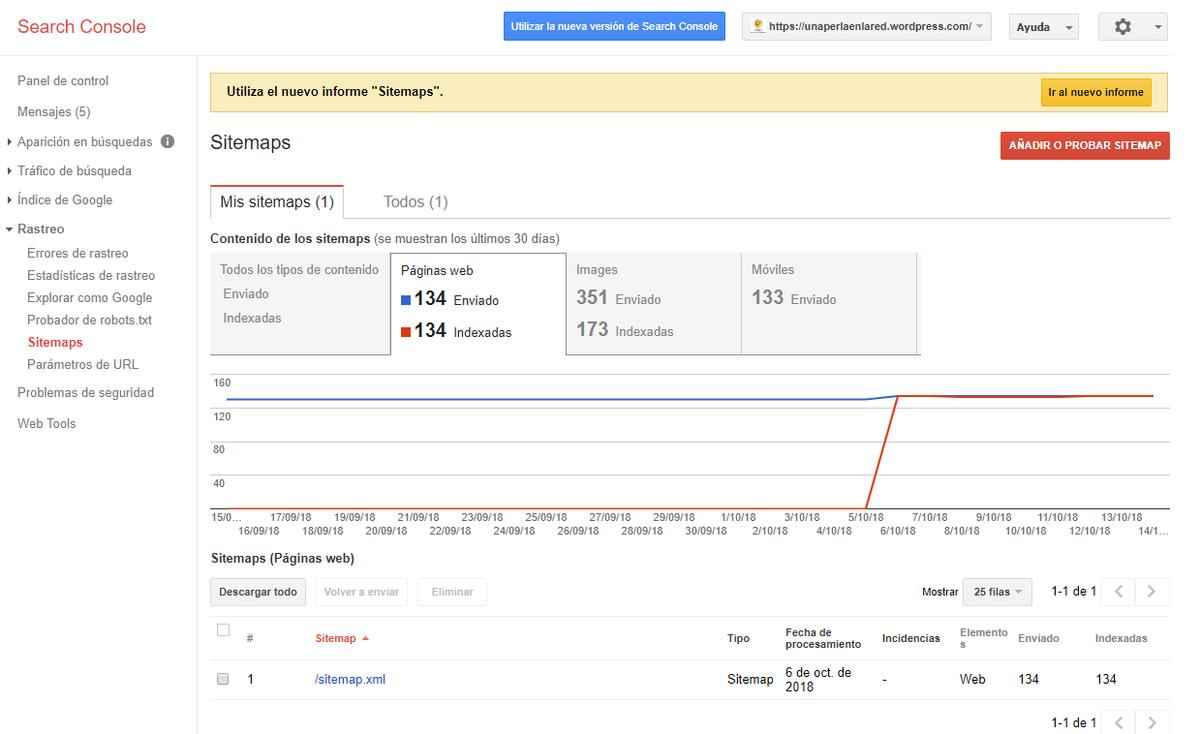Check the select-all checkbox in table header
This screenshot has width=1200, height=734.
(223, 630)
